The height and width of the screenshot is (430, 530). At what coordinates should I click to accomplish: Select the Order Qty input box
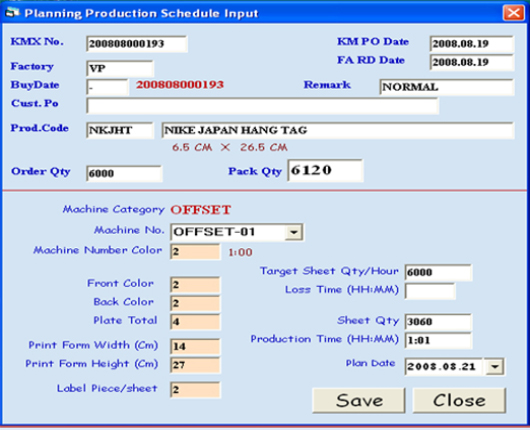click(x=124, y=174)
